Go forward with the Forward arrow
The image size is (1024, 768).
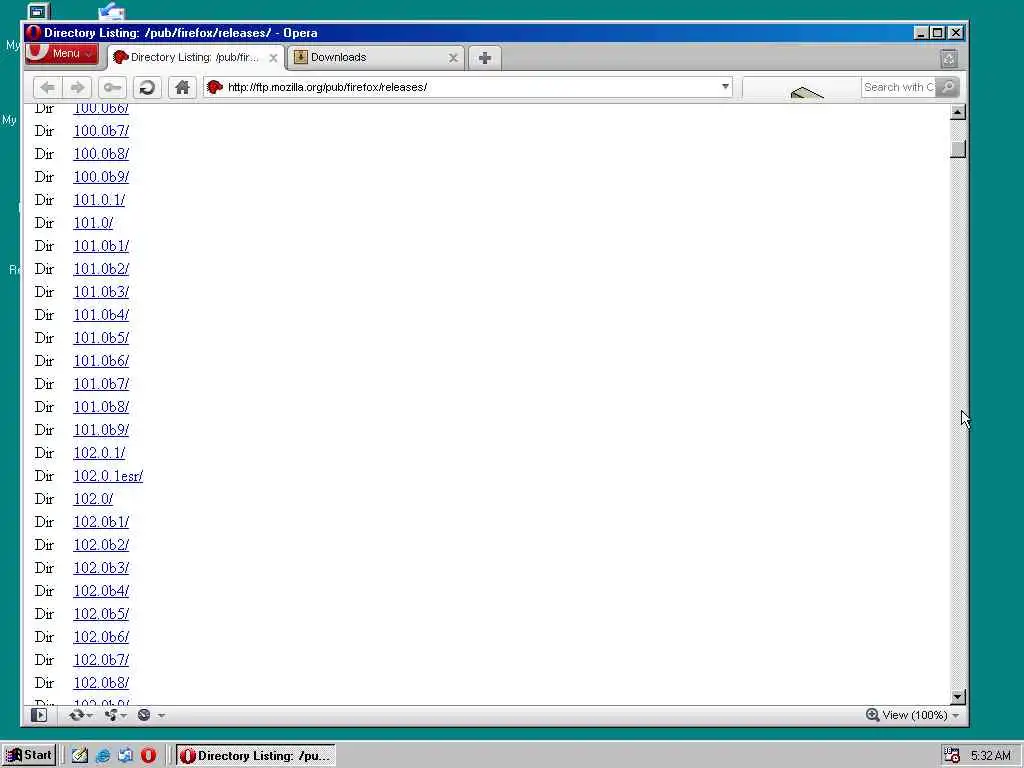77,87
